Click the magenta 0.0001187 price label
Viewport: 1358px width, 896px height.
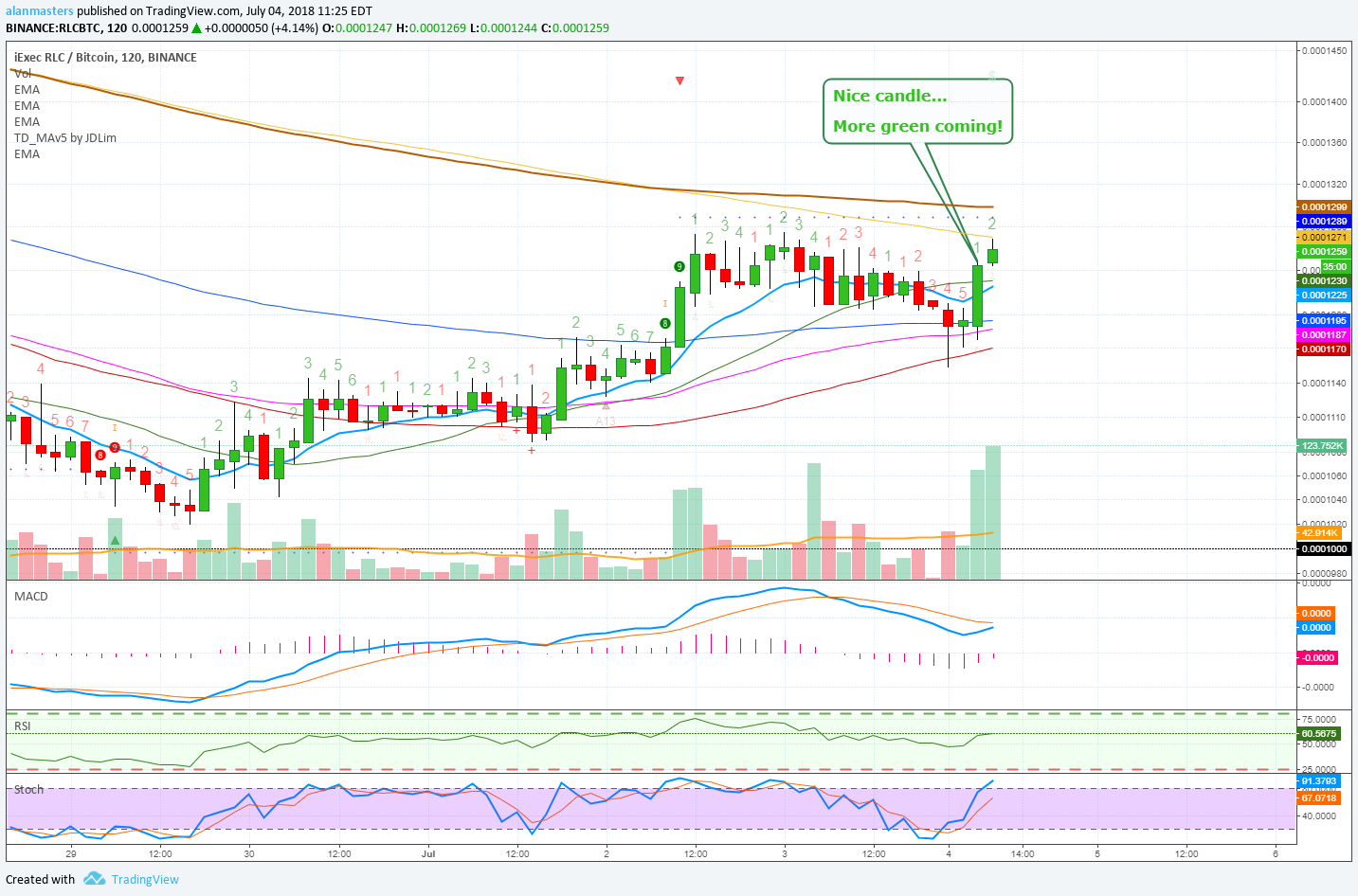tap(1323, 334)
